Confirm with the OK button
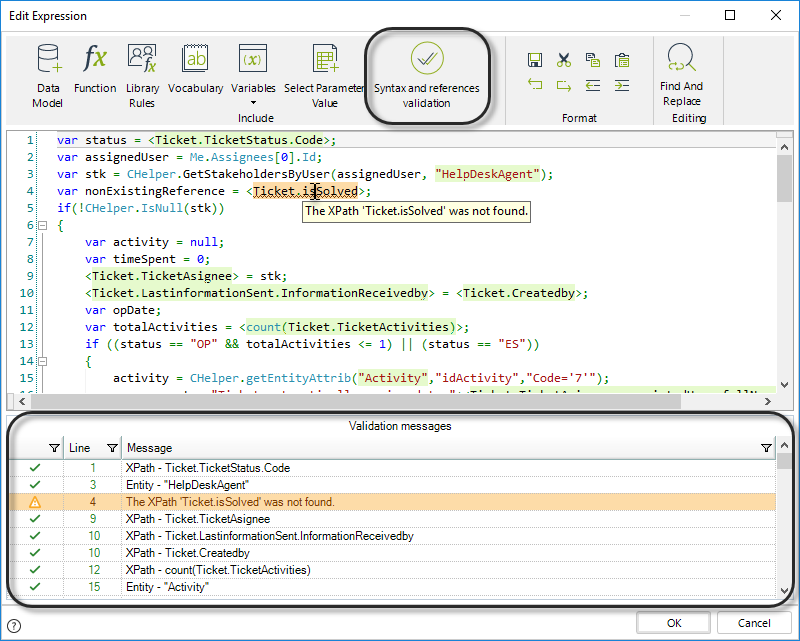The height and width of the screenshot is (641, 800). pyautogui.click(x=673, y=623)
